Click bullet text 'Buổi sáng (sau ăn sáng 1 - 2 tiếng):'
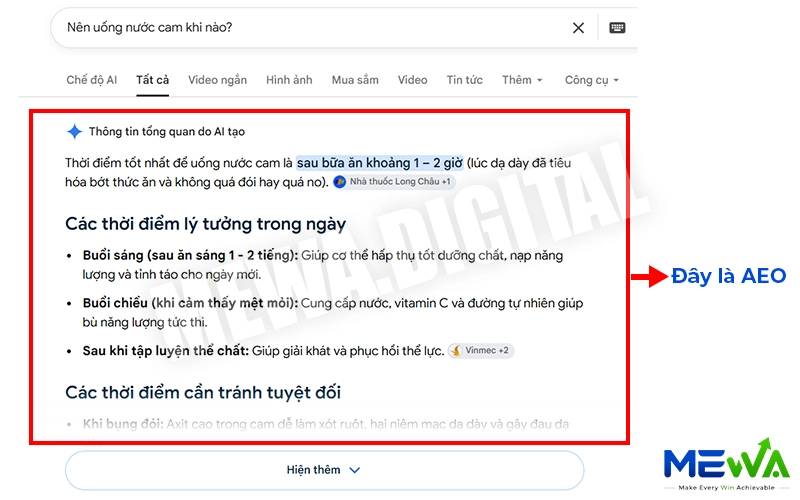The height and width of the screenshot is (500, 800). [x=190, y=256]
